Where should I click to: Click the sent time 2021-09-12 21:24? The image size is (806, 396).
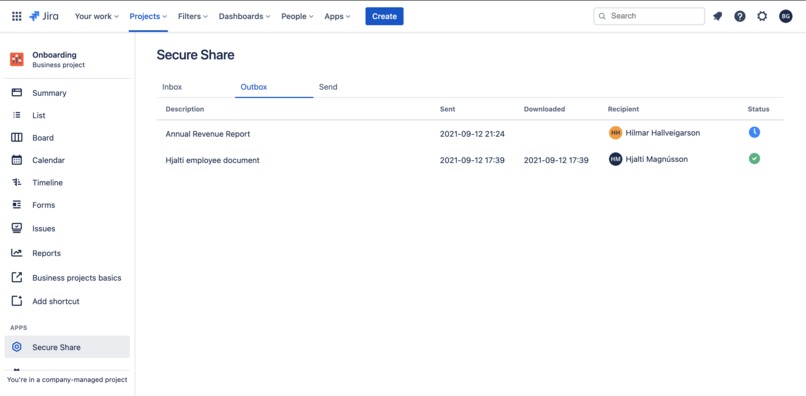click(x=472, y=134)
